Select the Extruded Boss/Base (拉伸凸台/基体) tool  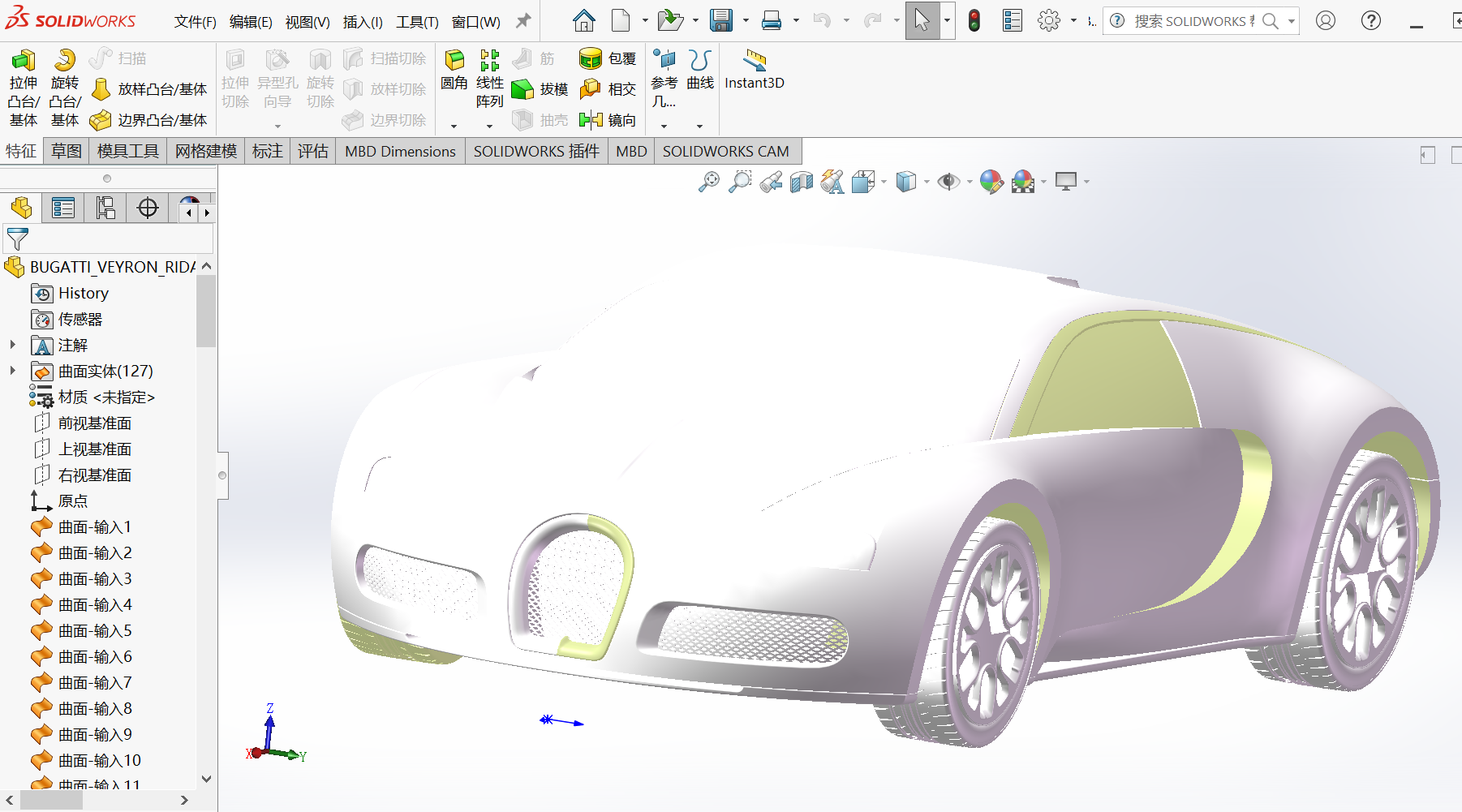pos(24,88)
